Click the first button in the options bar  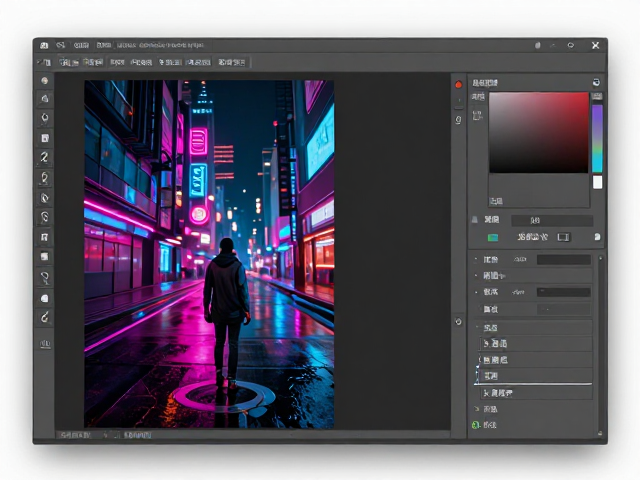[x=44, y=62]
